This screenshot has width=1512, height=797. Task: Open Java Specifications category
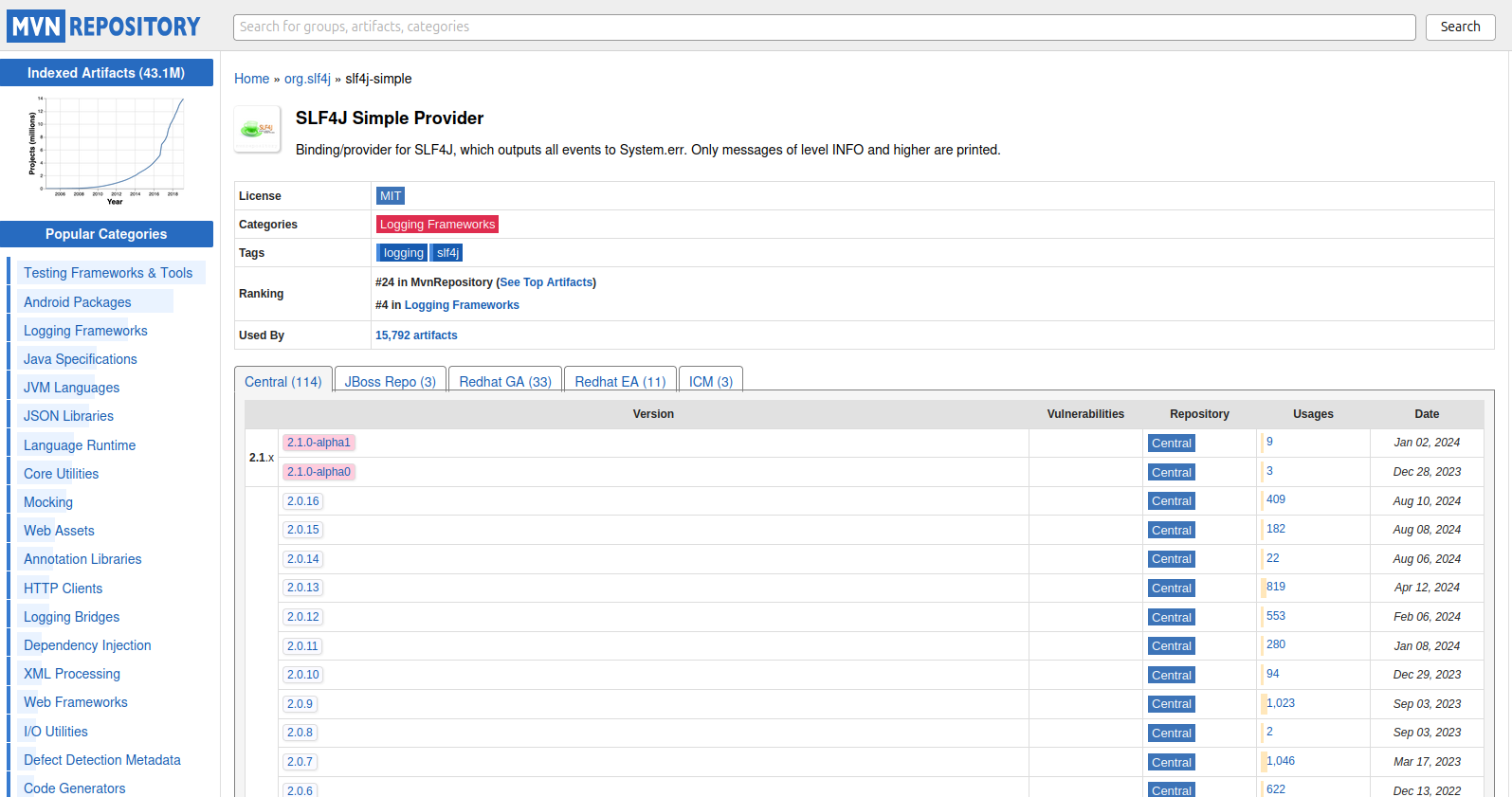(81, 359)
